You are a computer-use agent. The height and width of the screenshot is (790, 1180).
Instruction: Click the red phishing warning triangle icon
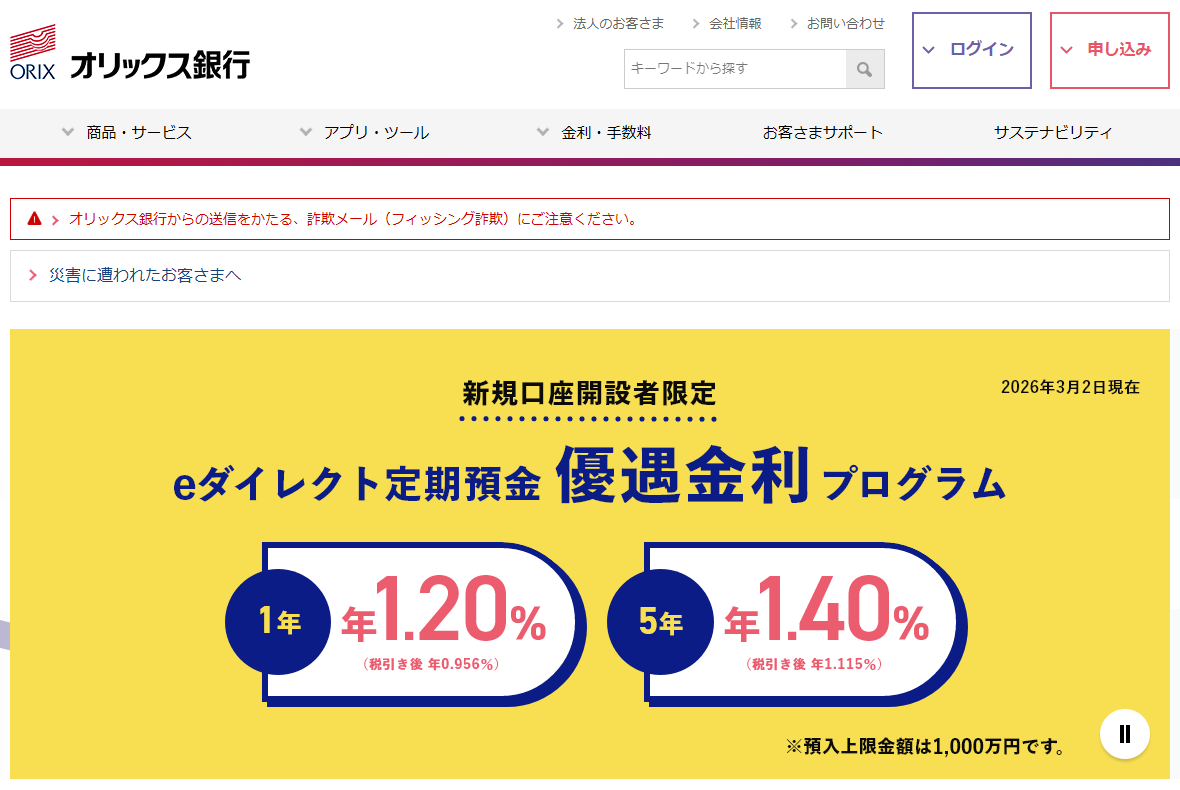click(34, 219)
